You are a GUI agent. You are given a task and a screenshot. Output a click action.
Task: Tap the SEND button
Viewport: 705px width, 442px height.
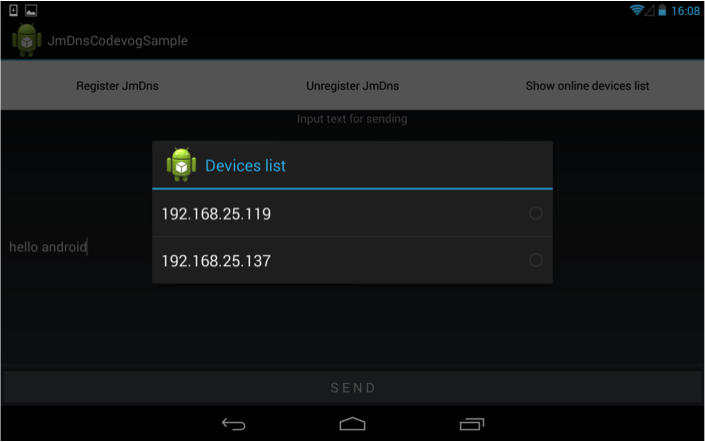pos(352,388)
